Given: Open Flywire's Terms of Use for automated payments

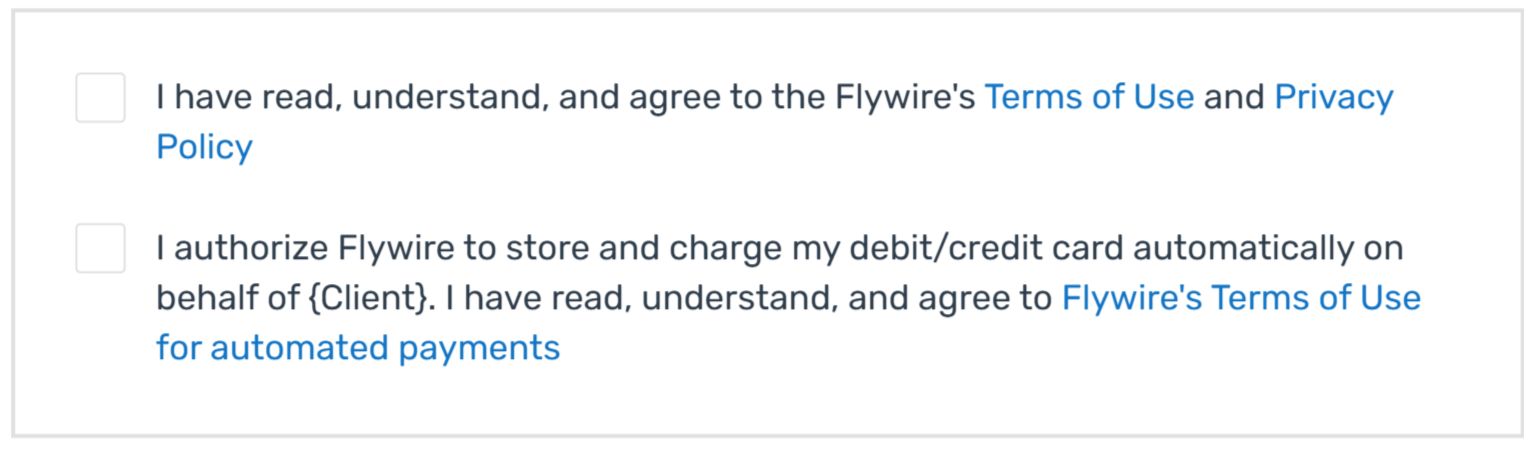Looking at the screenshot, I should coord(1240,298).
